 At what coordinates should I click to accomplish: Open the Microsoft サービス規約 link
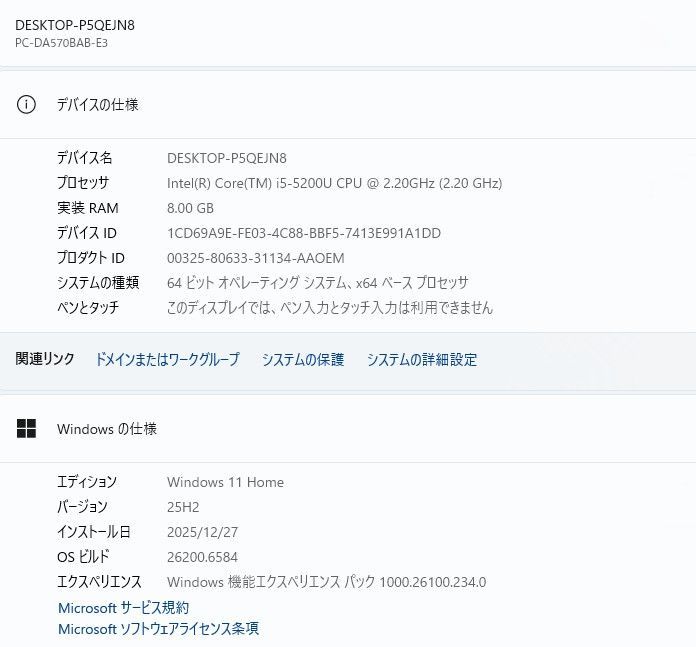click(123, 608)
